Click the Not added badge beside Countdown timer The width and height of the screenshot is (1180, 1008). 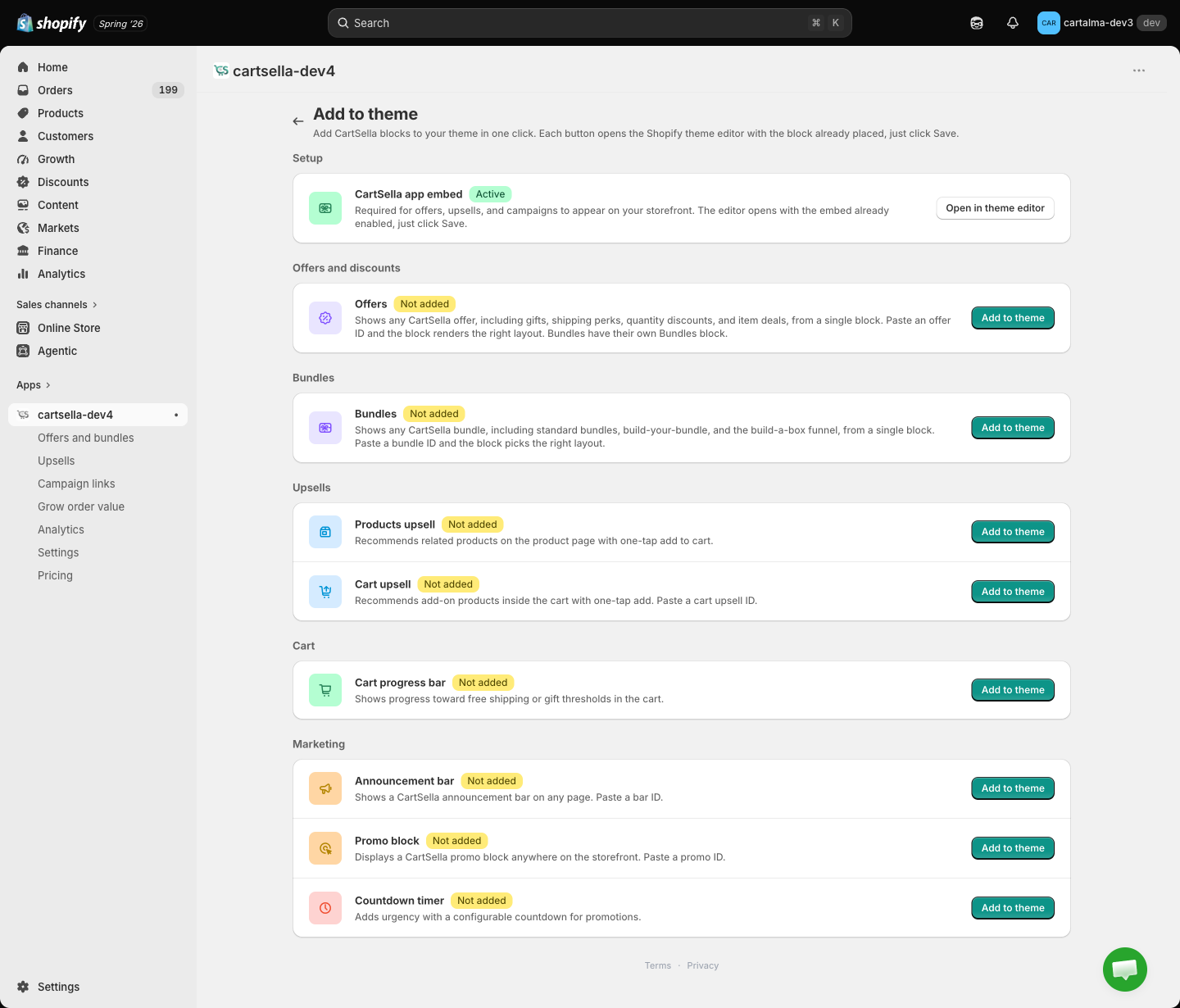[482, 901]
